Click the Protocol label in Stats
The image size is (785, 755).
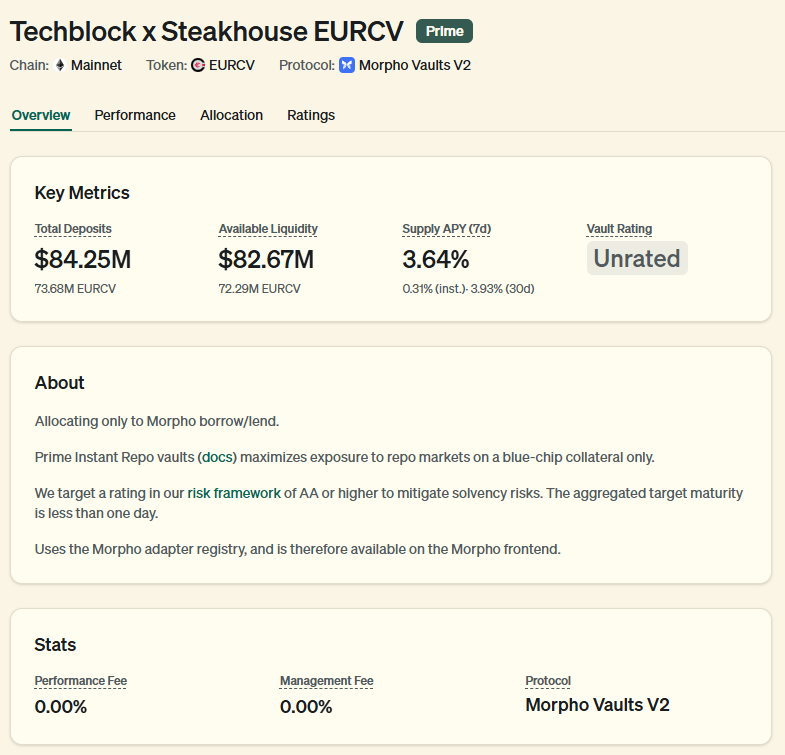(548, 681)
